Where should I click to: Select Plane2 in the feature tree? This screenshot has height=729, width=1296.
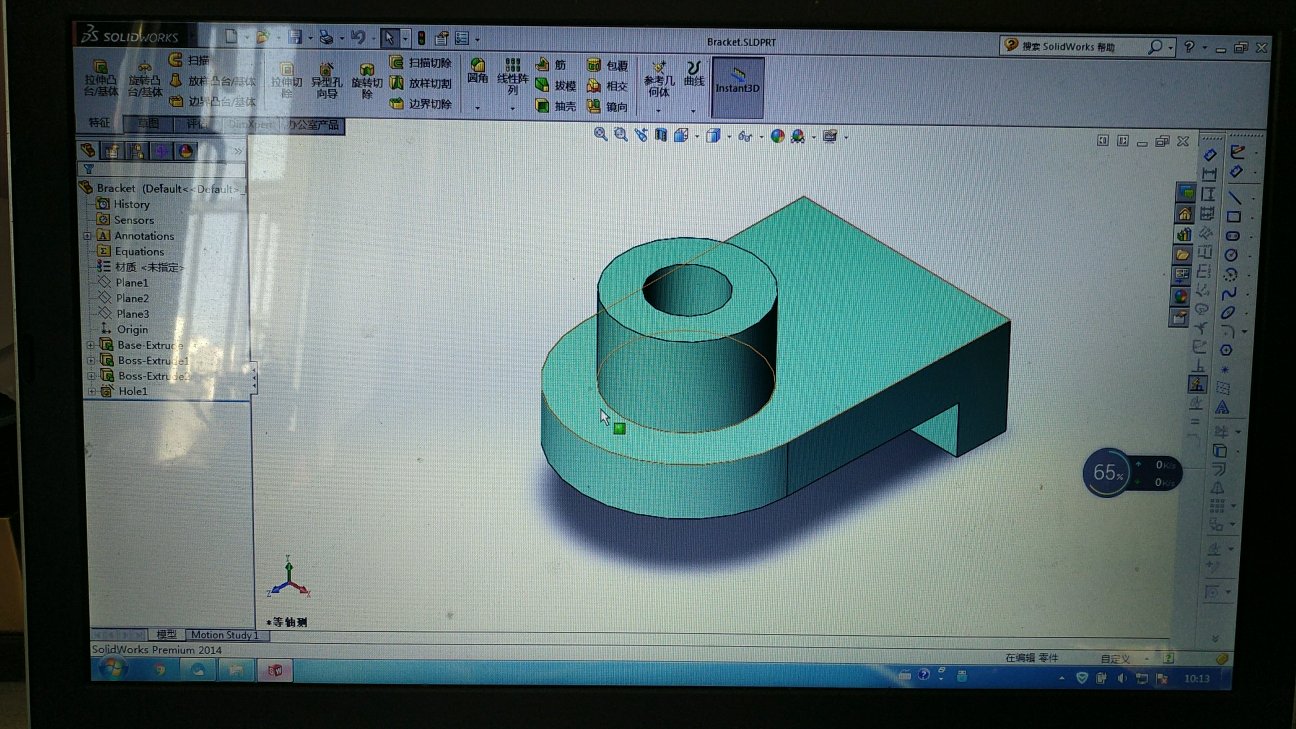coord(125,298)
